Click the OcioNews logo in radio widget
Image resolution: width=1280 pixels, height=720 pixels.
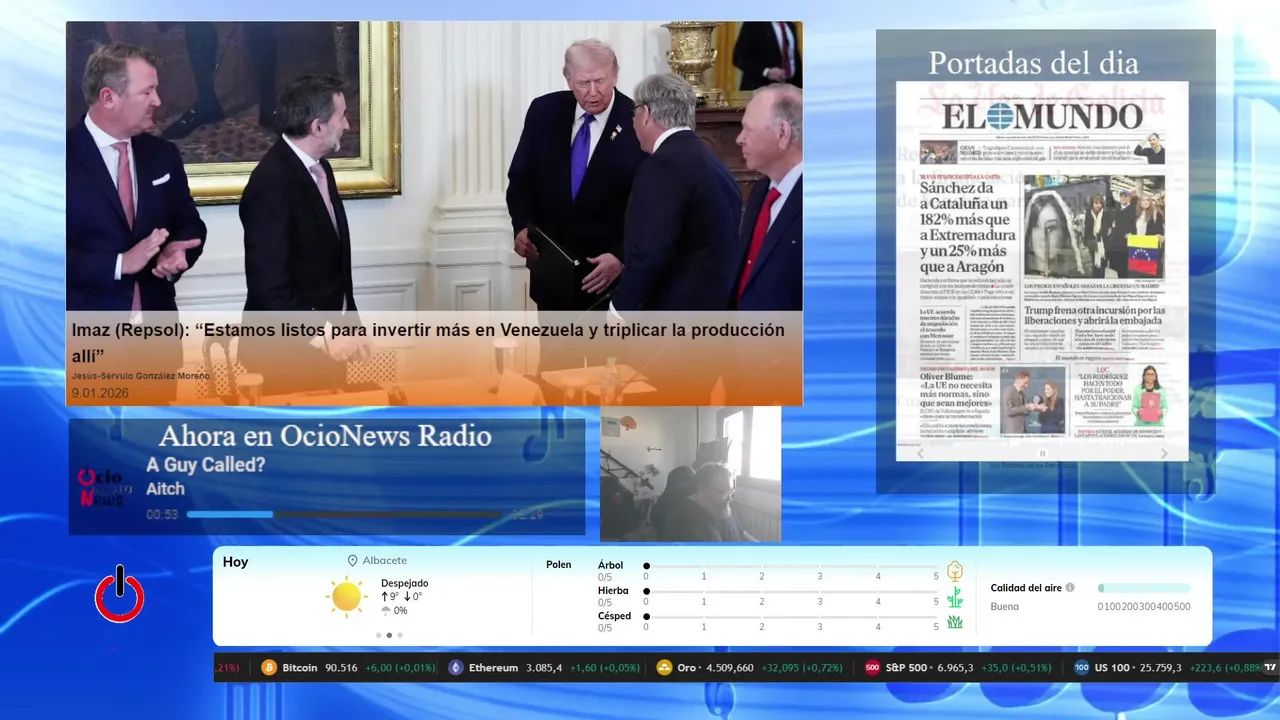pyautogui.click(x=104, y=487)
